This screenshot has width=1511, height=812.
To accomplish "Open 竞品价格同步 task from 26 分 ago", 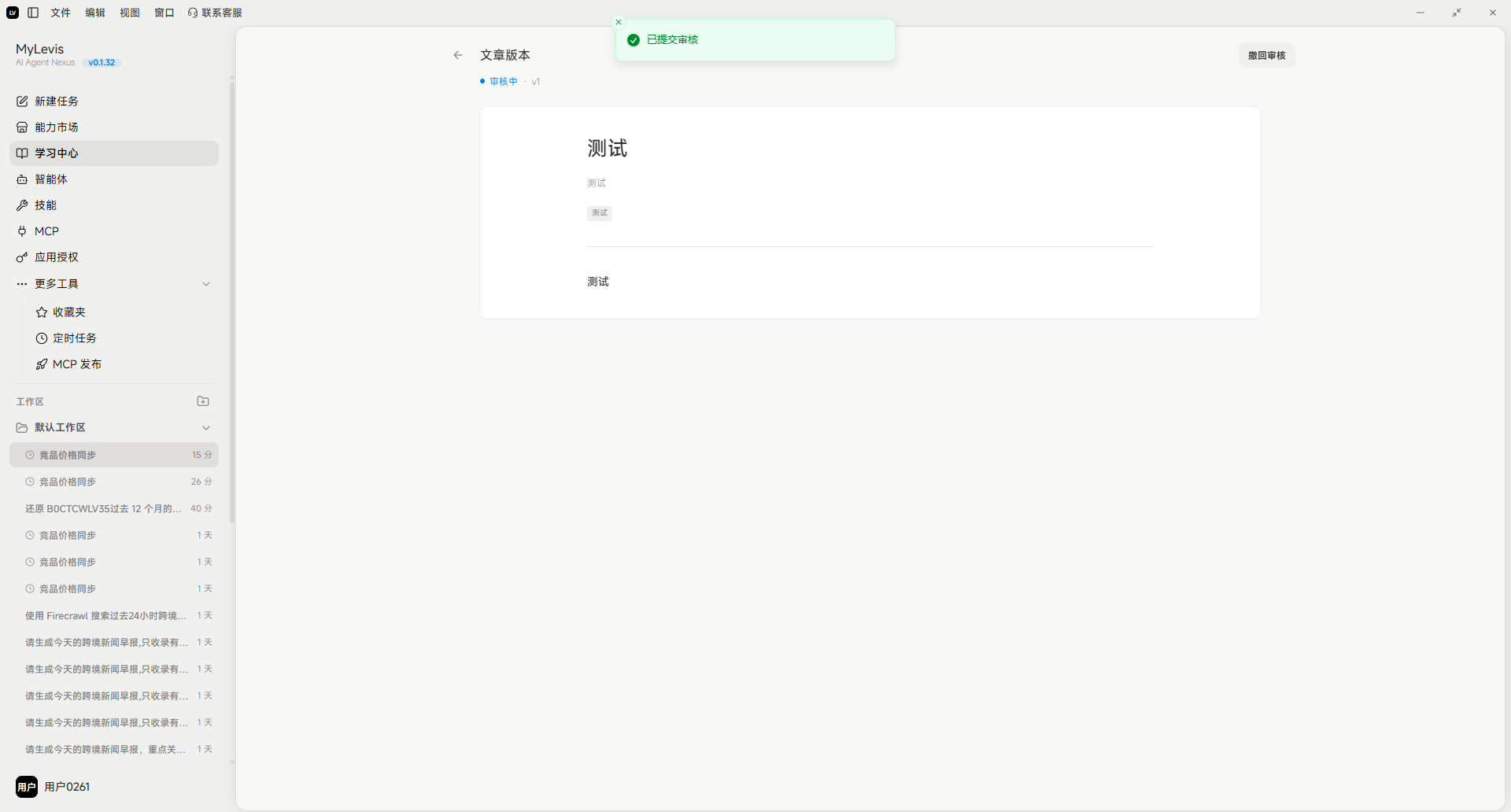I will 114,482.
